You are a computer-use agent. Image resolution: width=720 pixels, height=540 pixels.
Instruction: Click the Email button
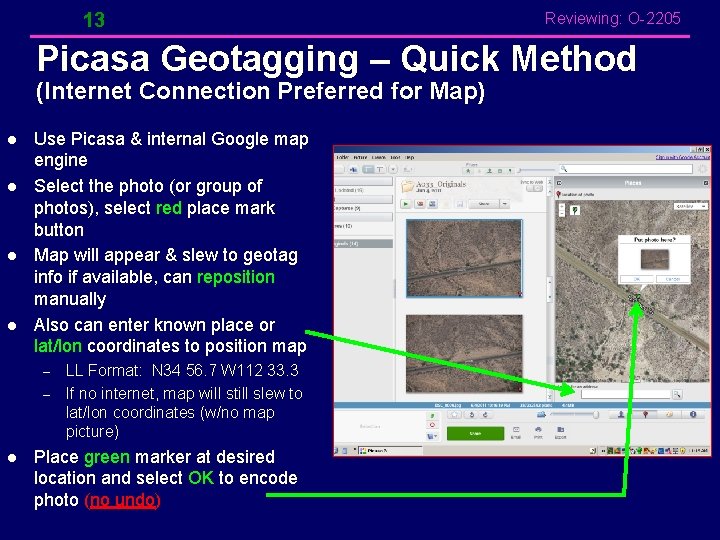516,433
